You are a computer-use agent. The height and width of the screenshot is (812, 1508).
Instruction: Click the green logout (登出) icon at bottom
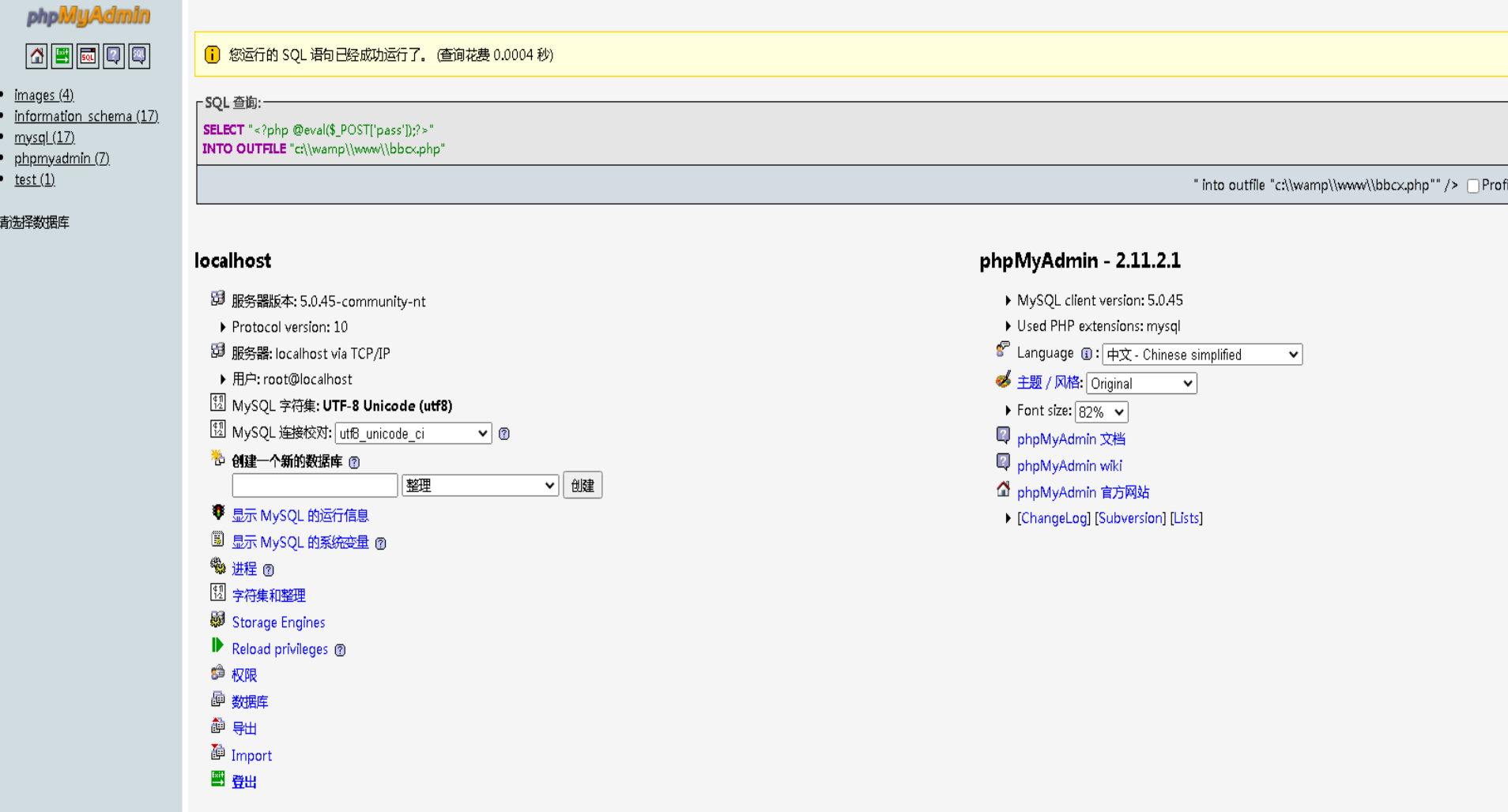pyautogui.click(x=218, y=779)
